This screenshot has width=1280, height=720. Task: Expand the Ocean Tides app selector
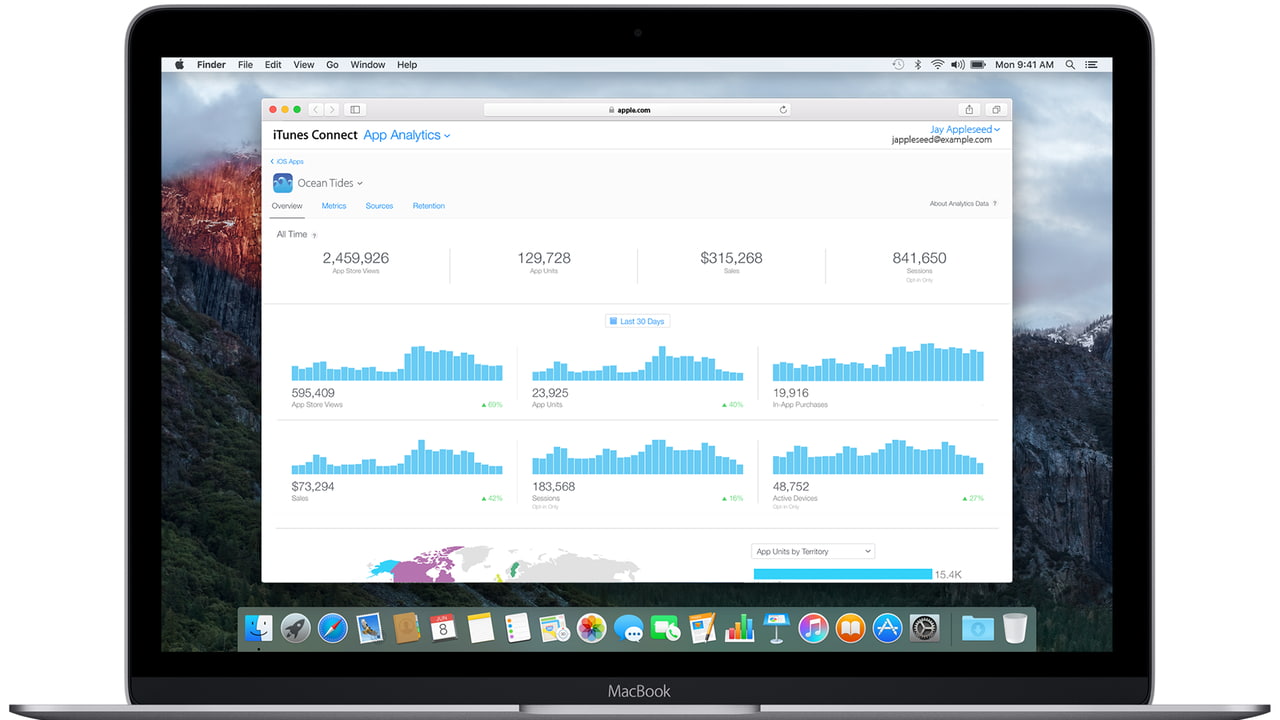330,183
